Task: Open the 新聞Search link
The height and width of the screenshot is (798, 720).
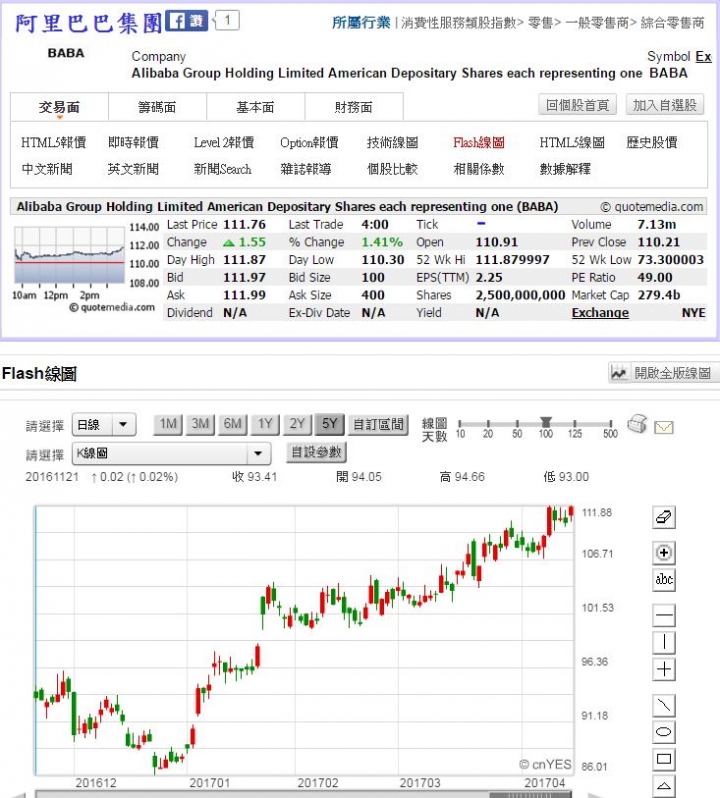Action: pyautogui.click(x=223, y=169)
